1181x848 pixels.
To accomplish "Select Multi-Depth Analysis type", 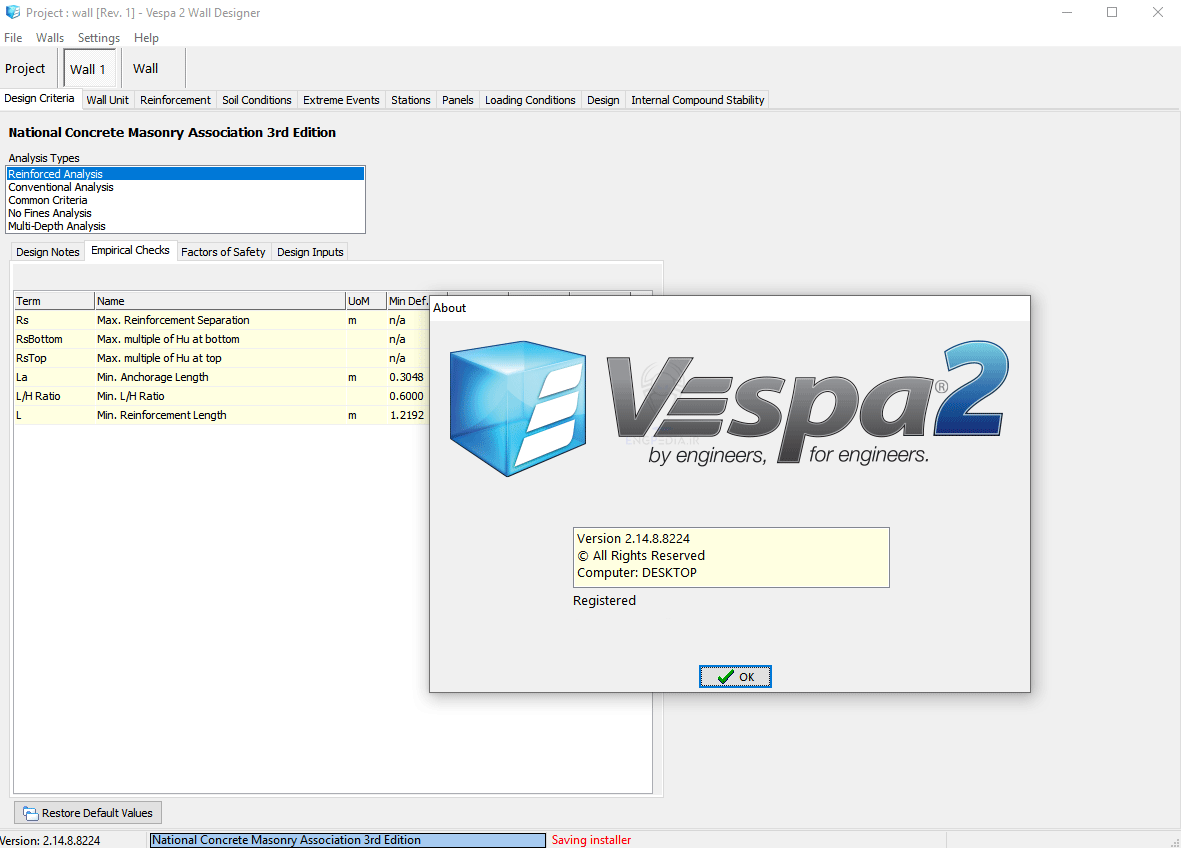I will coord(185,226).
